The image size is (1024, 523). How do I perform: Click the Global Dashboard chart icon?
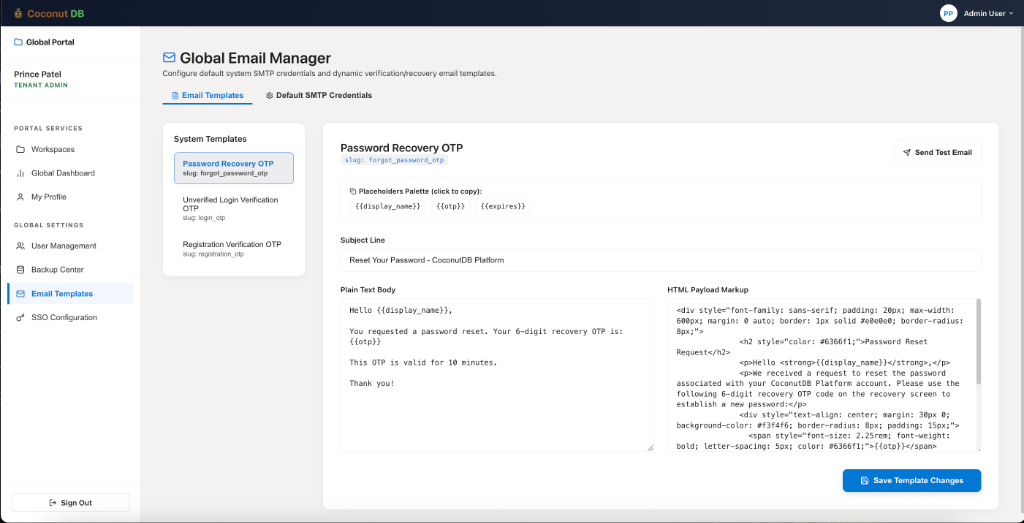coord(20,173)
